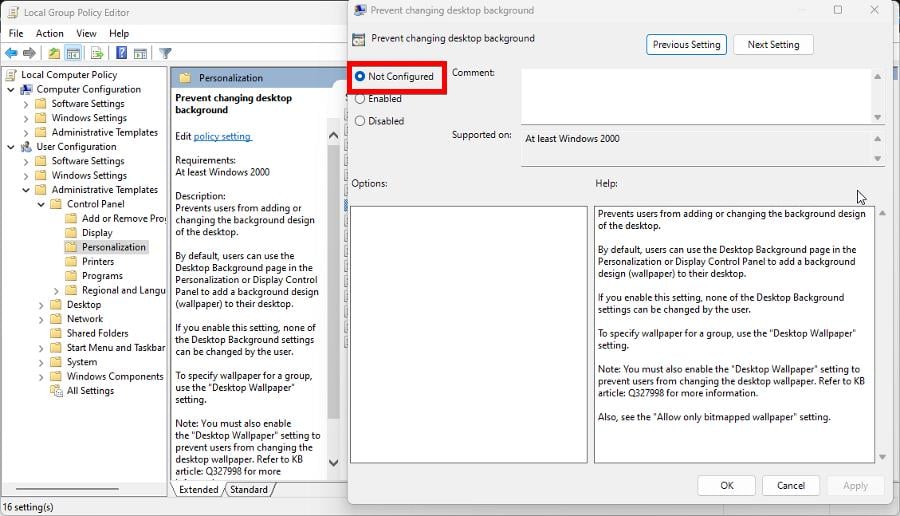
Task: Click the Show/Hide Action Pane icon
Action: (x=140, y=53)
